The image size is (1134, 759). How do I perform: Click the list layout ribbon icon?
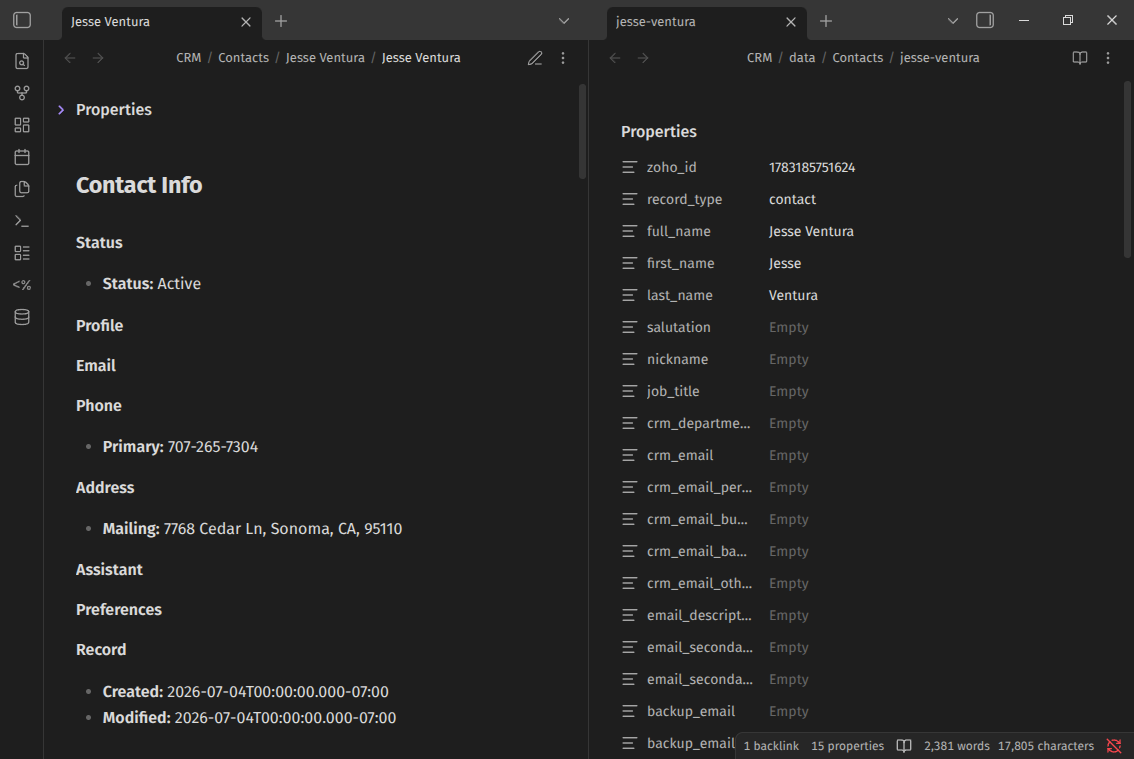(22, 253)
